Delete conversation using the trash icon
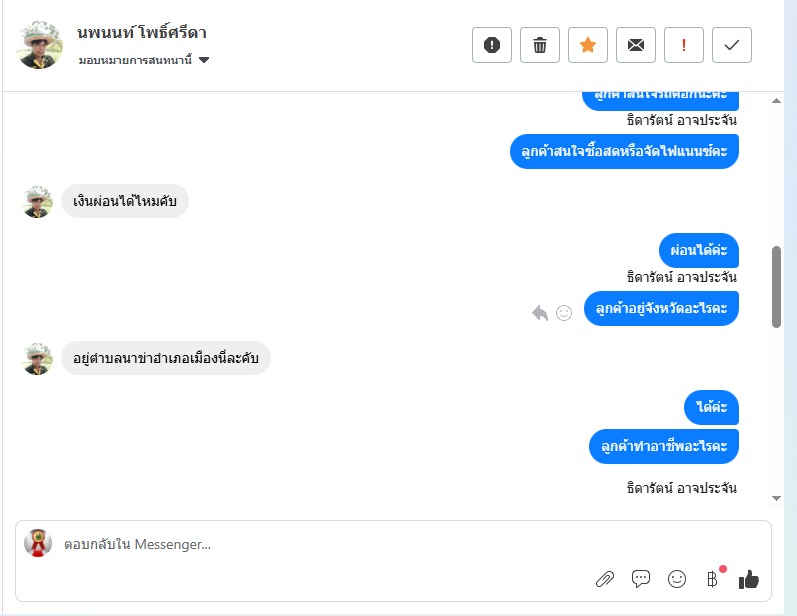Image resolution: width=797 pixels, height=616 pixels. 540,45
